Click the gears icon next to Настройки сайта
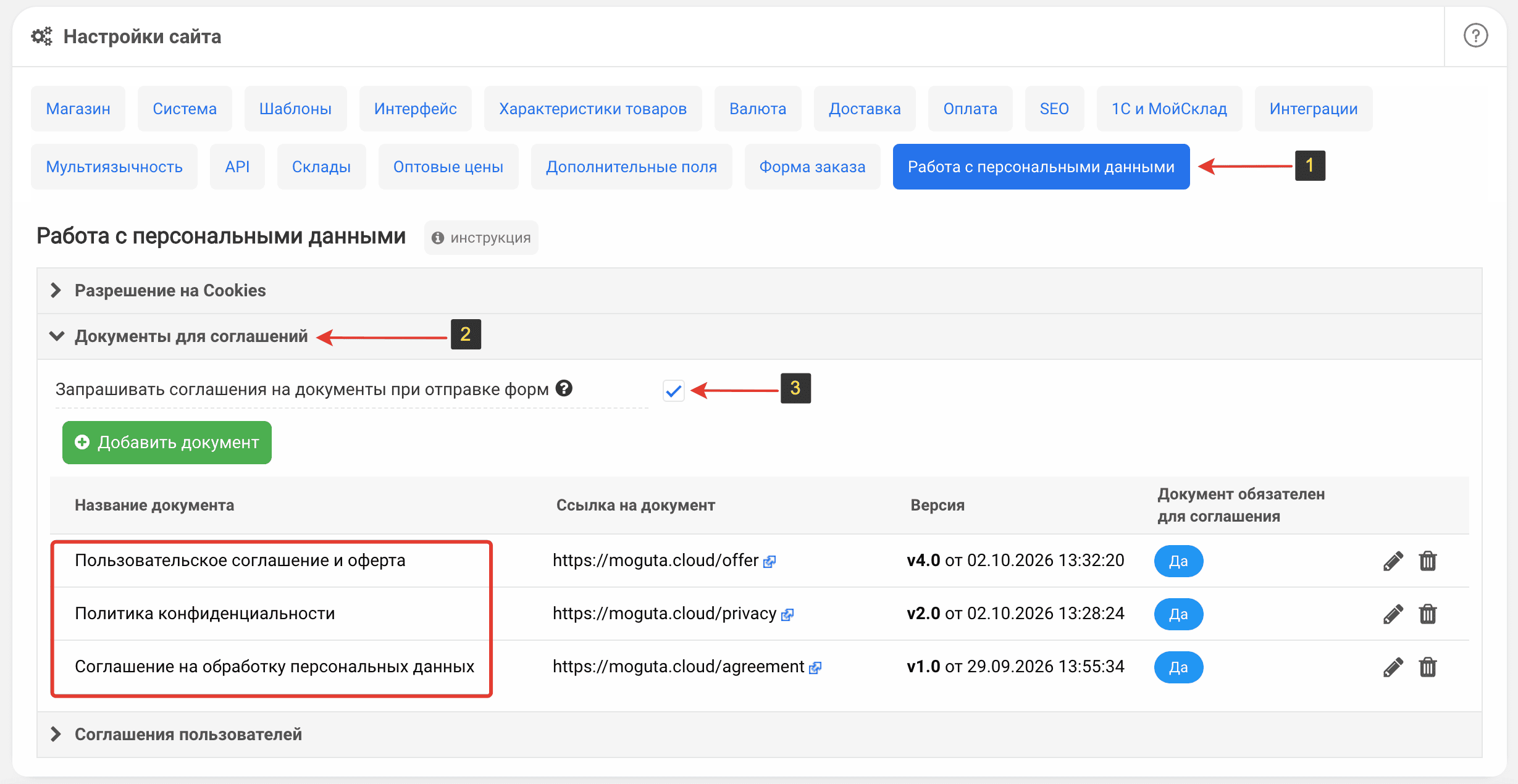The width and height of the screenshot is (1518, 784). tap(42, 36)
